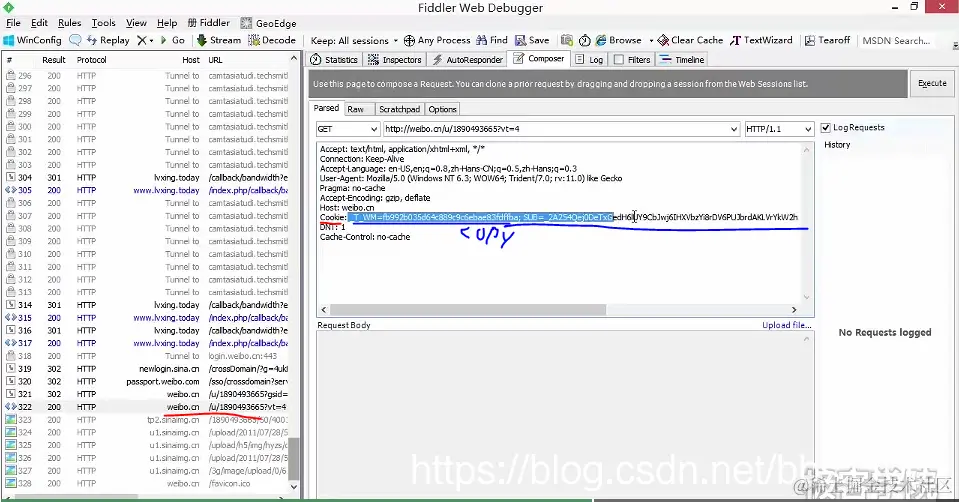
Task: Select session 328 favicon.ico row
Action: click(146, 484)
